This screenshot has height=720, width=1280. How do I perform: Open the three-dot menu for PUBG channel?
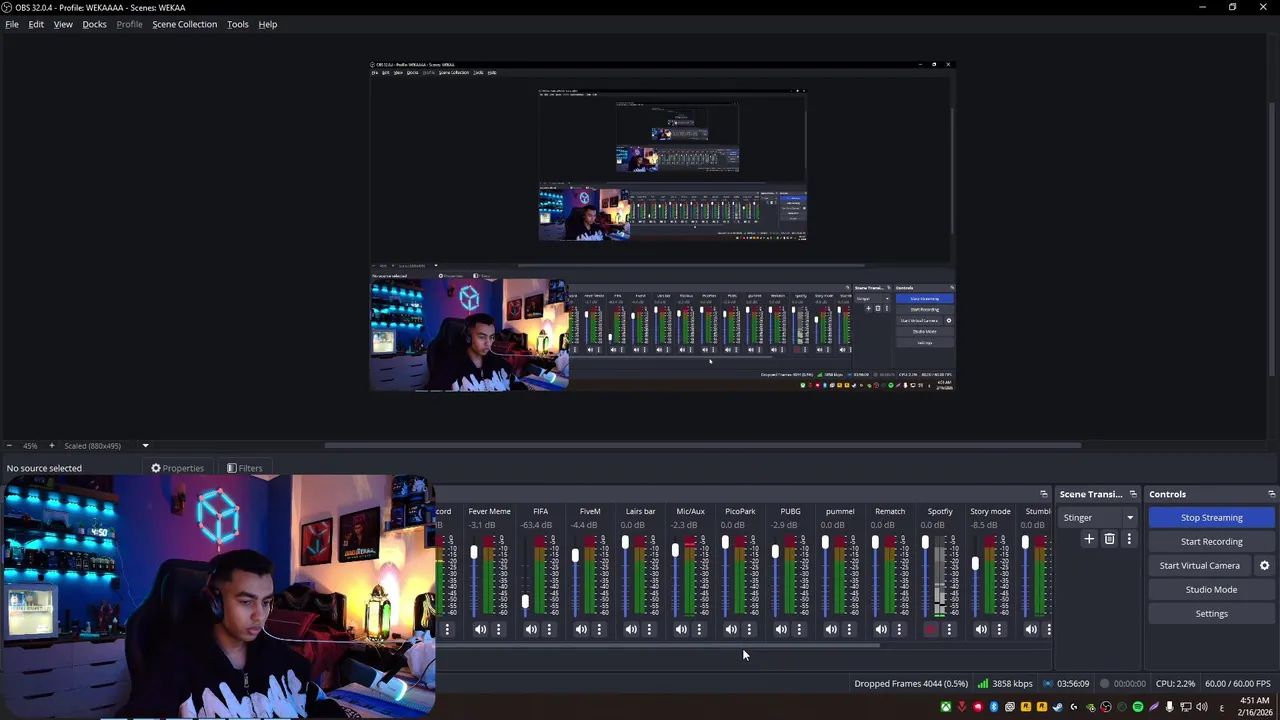point(799,629)
